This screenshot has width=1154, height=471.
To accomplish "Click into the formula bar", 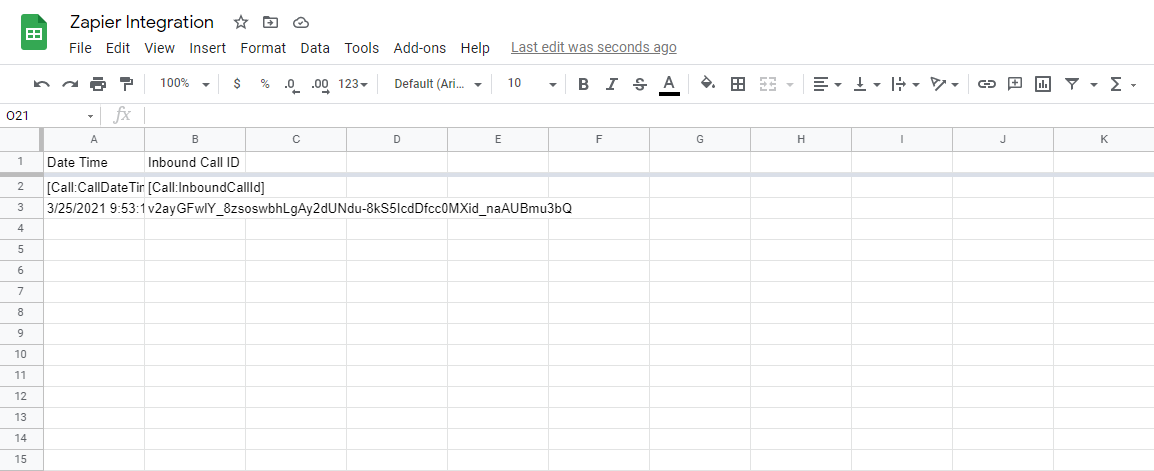I will (x=648, y=116).
